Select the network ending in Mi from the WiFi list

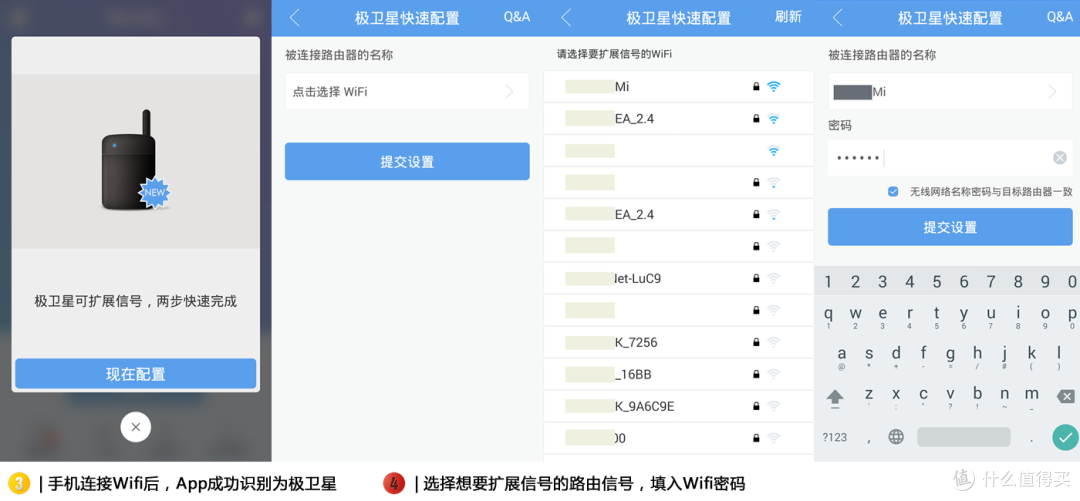point(678,87)
